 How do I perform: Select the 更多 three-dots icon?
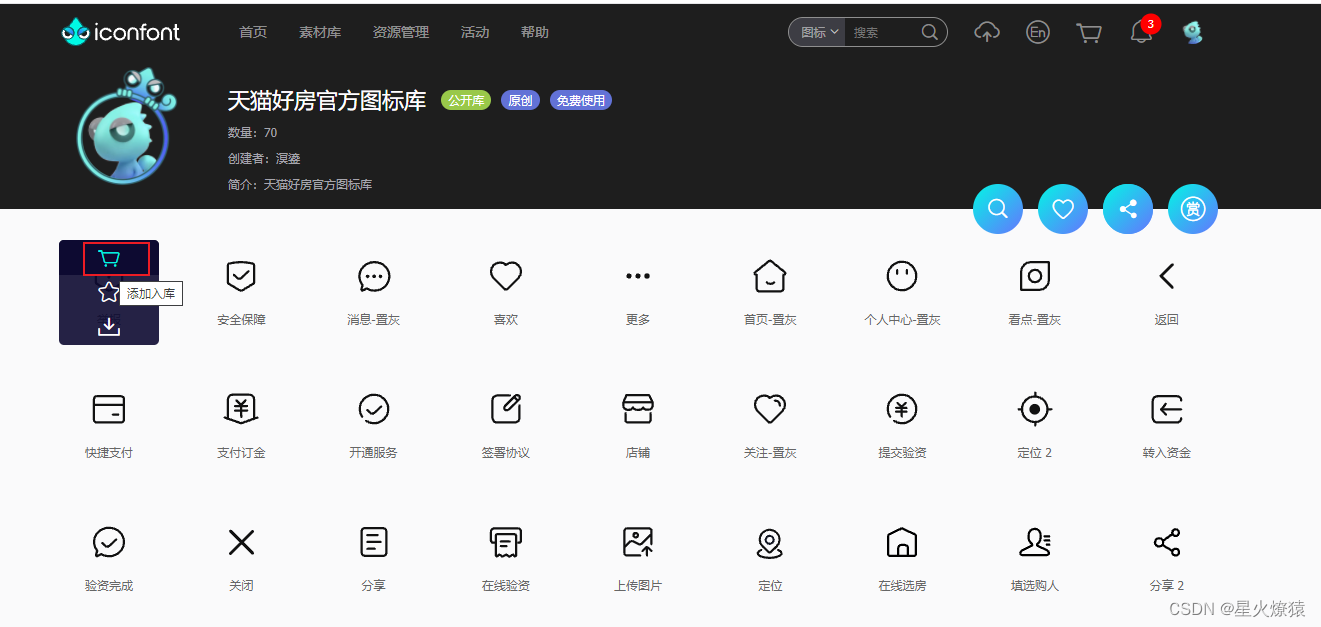638,276
